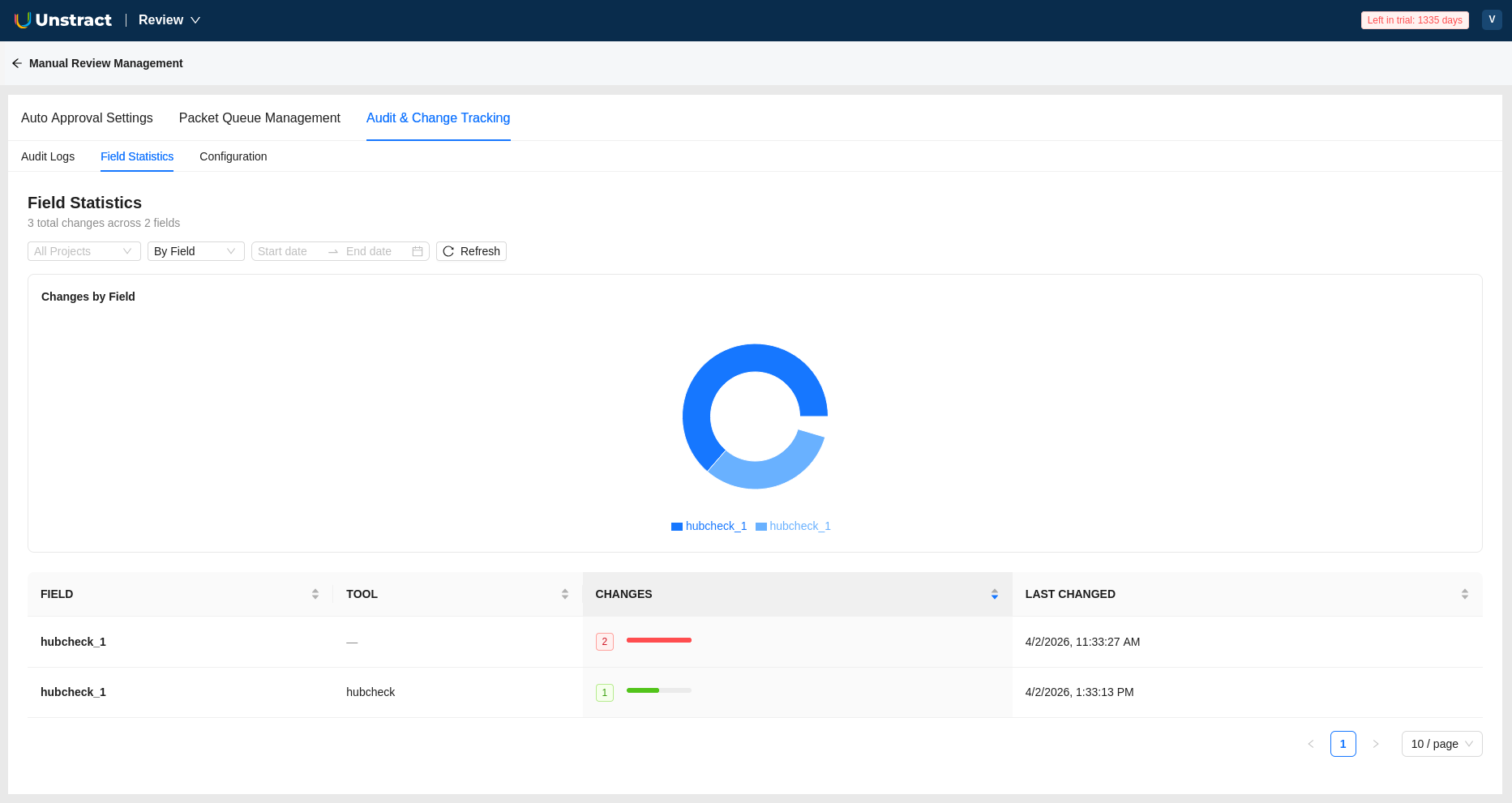Open the Configuration sub-tab
The height and width of the screenshot is (803, 1512).
tap(233, 156)
